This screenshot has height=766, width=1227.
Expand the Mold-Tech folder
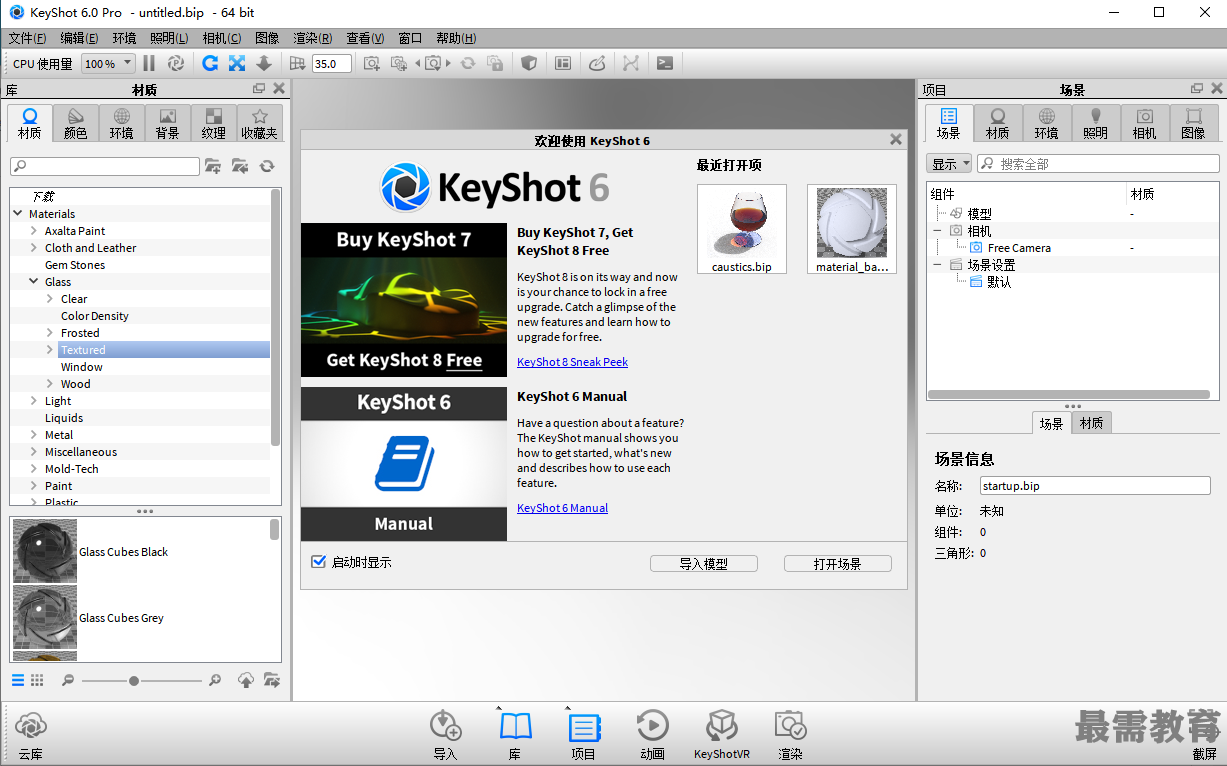[x=34, y=468]
